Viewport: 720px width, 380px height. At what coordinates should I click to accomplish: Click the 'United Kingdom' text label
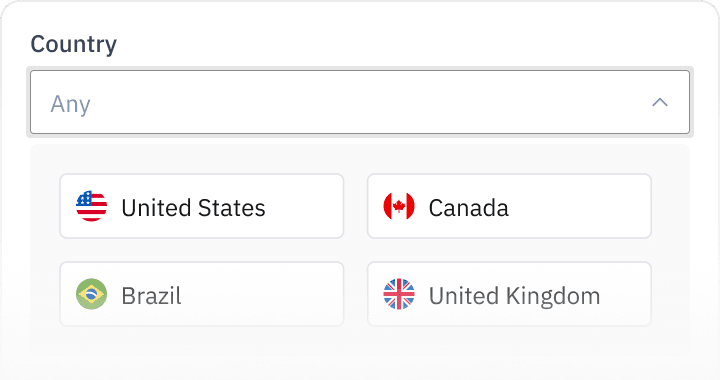tap(514, 296)
